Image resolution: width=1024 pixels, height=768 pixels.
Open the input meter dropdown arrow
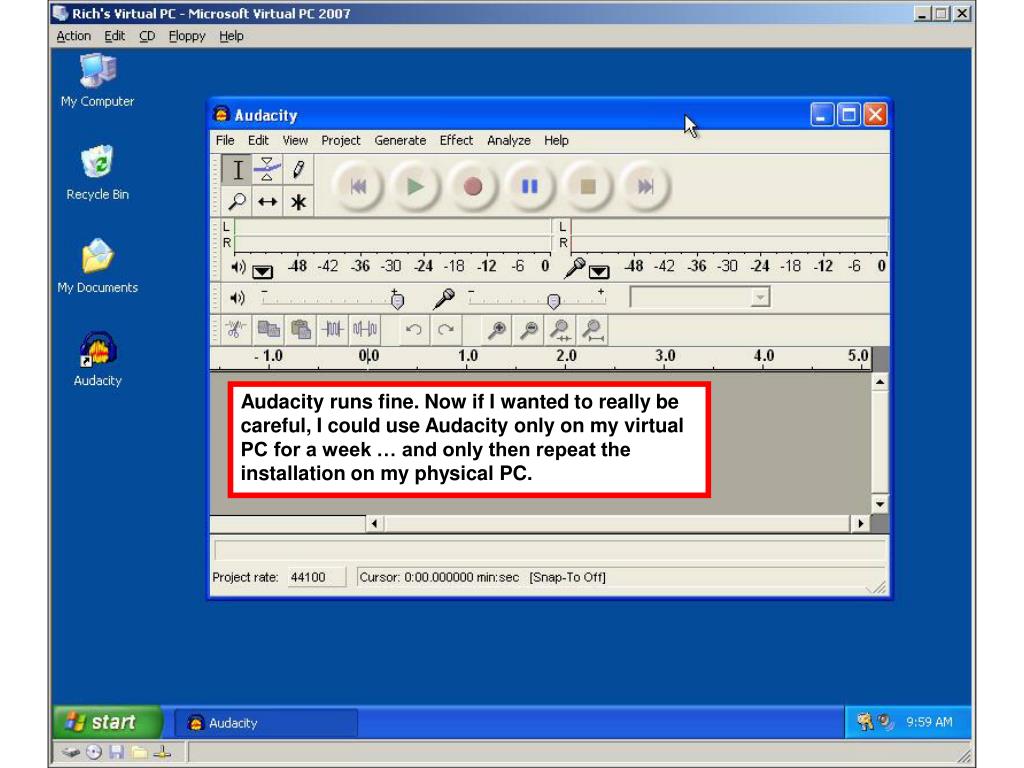tap(599, 271)
